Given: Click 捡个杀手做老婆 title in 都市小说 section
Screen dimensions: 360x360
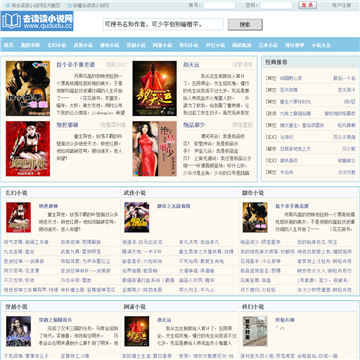Looking at the screenshot, I should pos(292,206).
